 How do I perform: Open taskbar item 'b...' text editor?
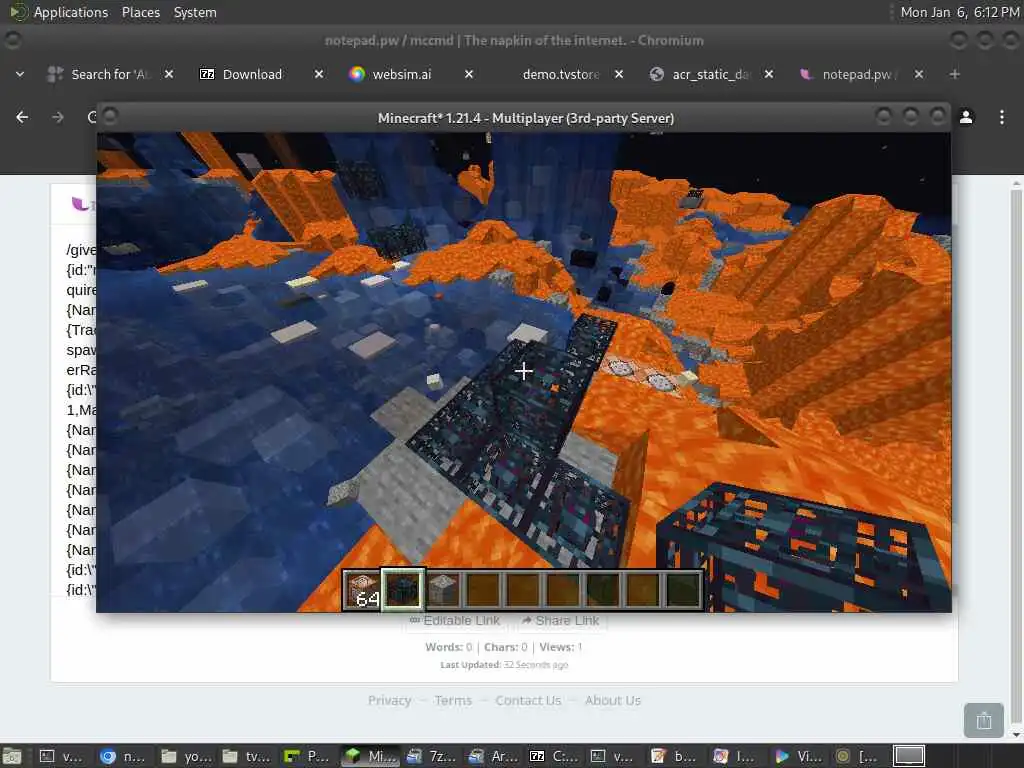(x=675, y=756)
